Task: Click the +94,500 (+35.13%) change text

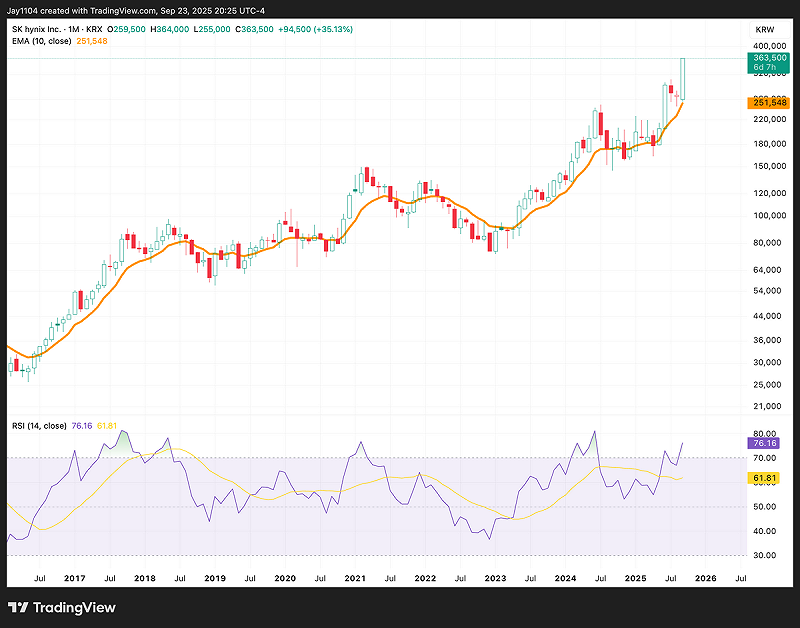Action: pyautogui.click(x=315, y=29)
